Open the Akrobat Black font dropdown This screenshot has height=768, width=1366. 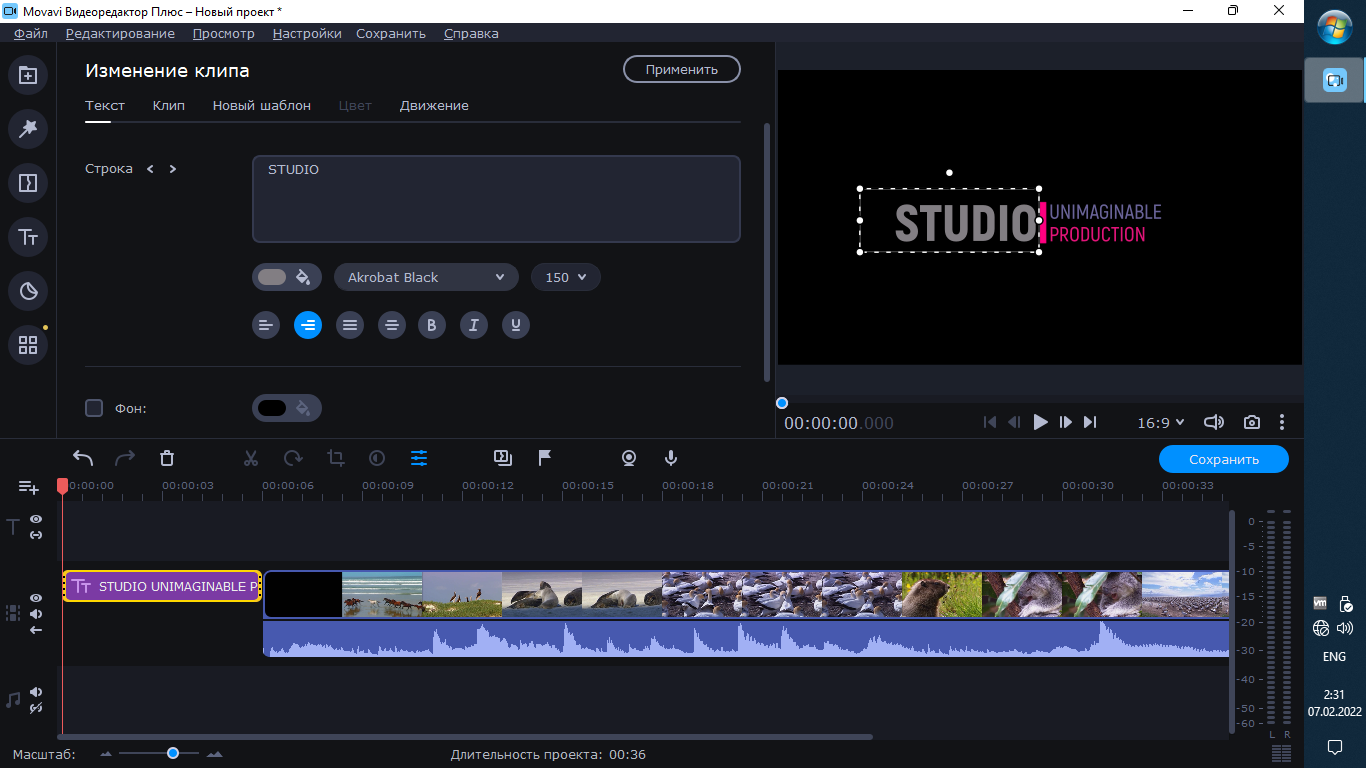click(426, 277)
